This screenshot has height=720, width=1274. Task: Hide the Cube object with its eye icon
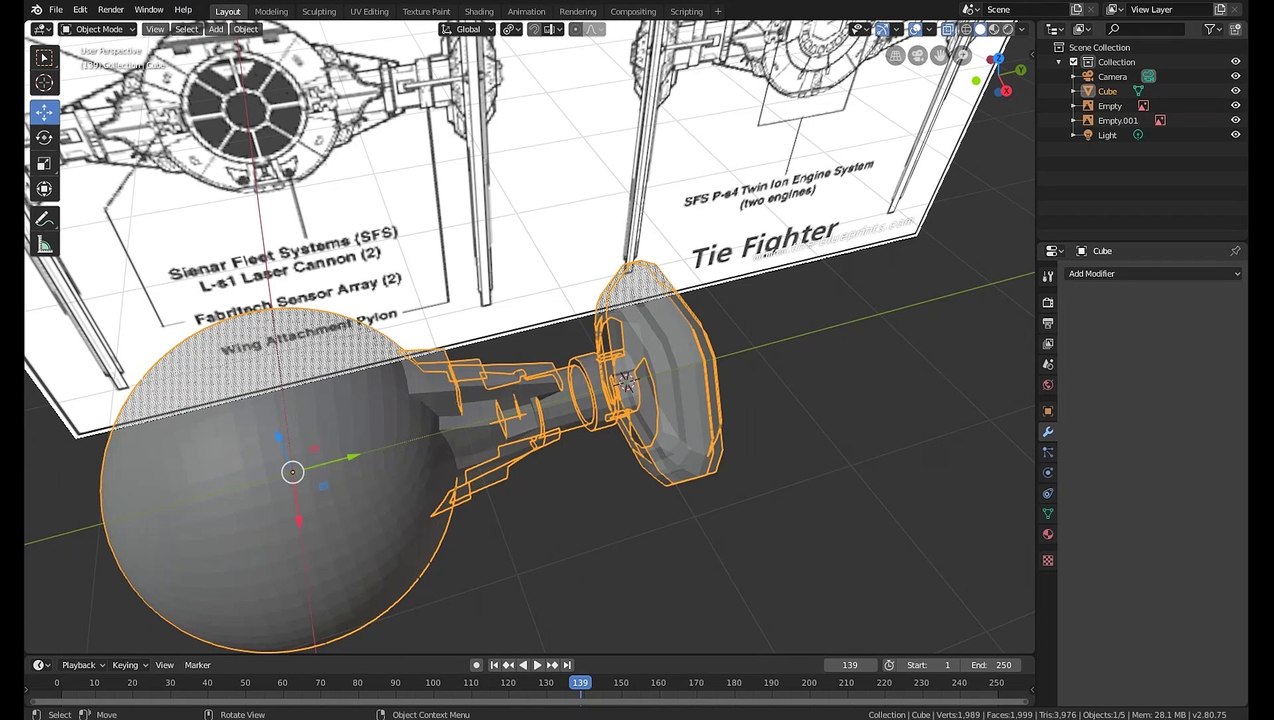(1235, 91)
